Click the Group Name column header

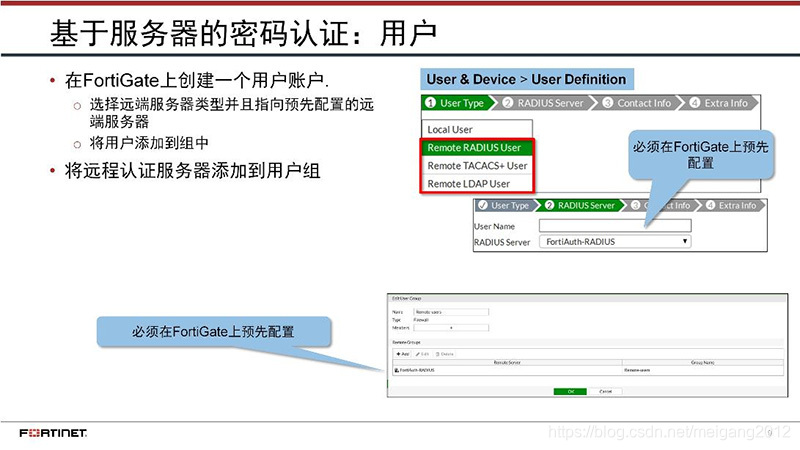pyautogui.click(x=703, y=362)
